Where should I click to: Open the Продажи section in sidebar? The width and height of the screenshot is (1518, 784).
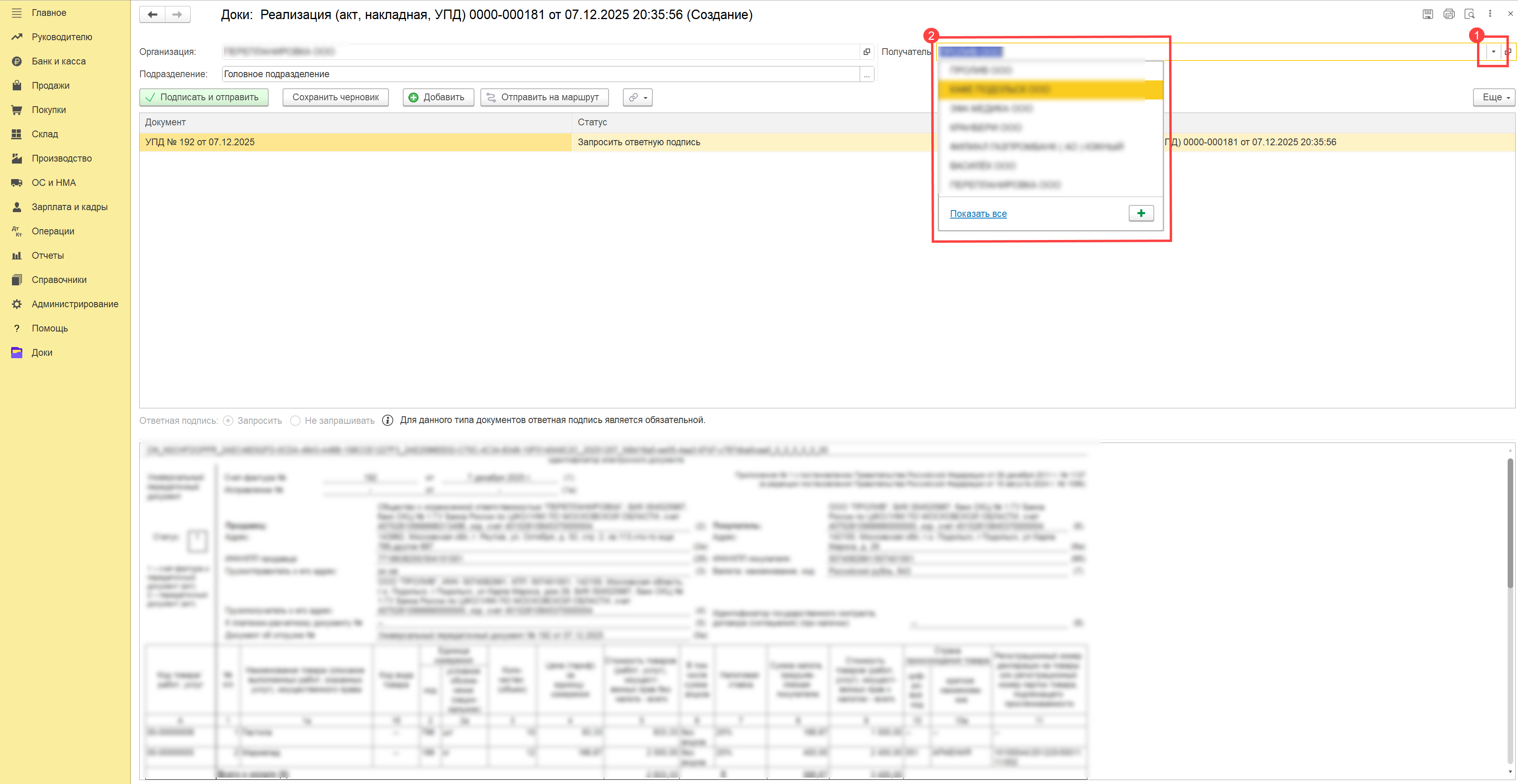pyautogui.click(x=51, y=86)
